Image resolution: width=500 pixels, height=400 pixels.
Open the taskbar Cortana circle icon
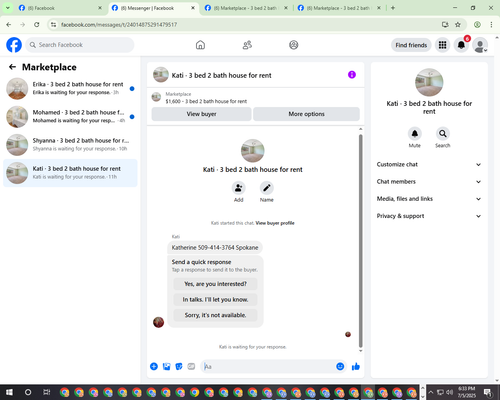coord(28,392)
